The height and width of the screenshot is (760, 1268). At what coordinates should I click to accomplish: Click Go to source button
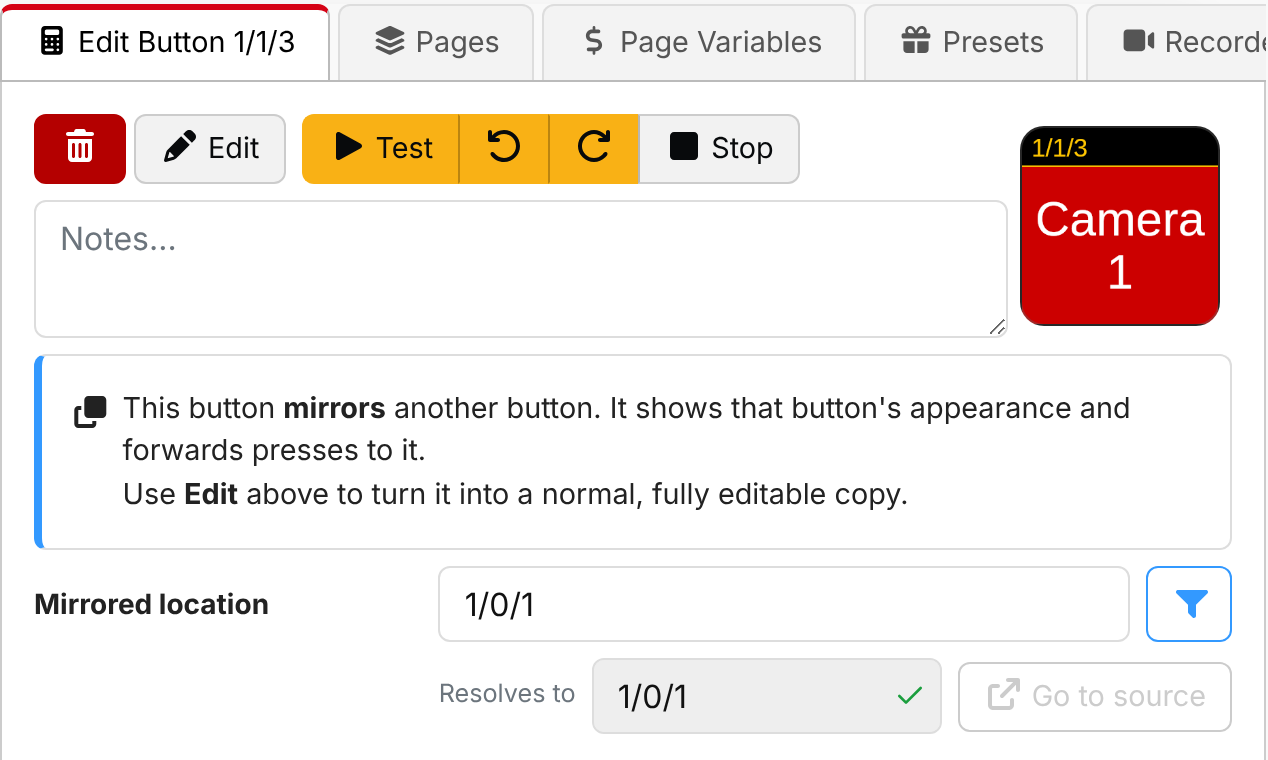[1095, 696]
